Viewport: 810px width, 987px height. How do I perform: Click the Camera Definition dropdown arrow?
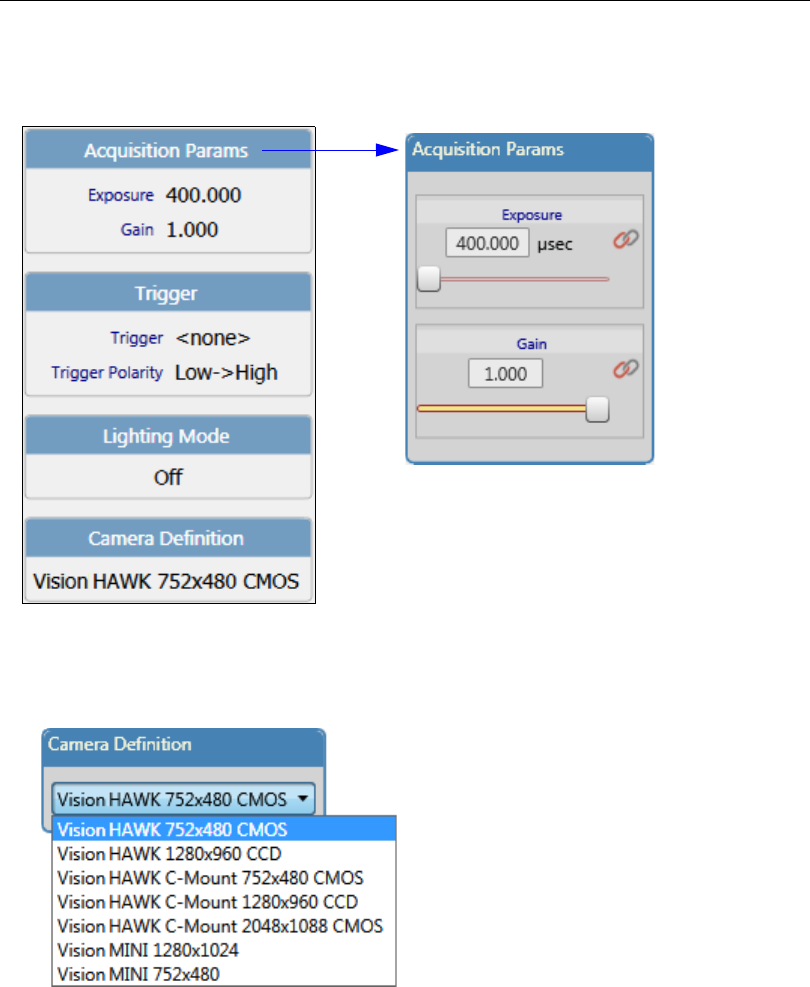point(303,799)
